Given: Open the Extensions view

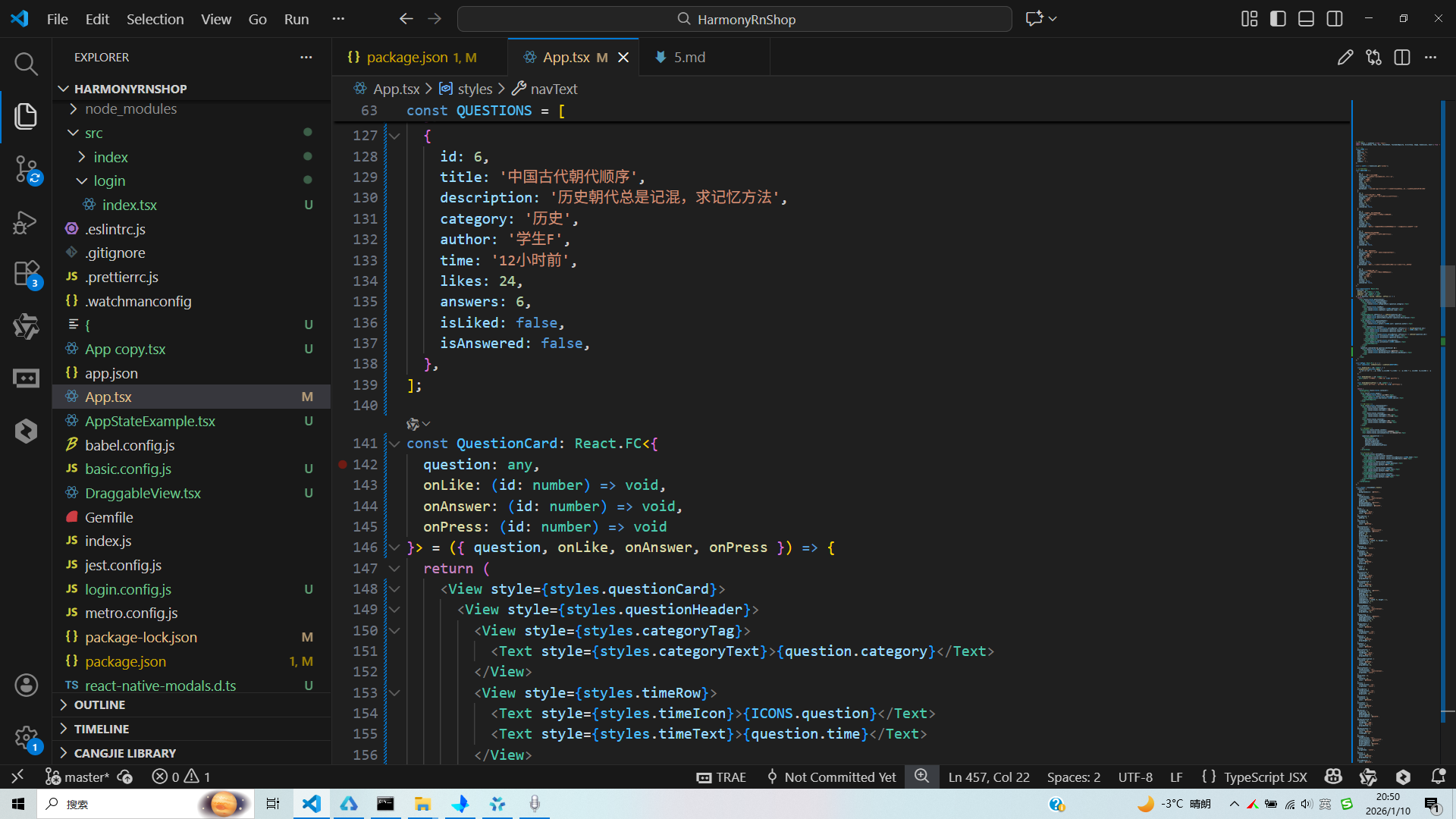Looking at the screenshot, I should click(x=26, y=274).
